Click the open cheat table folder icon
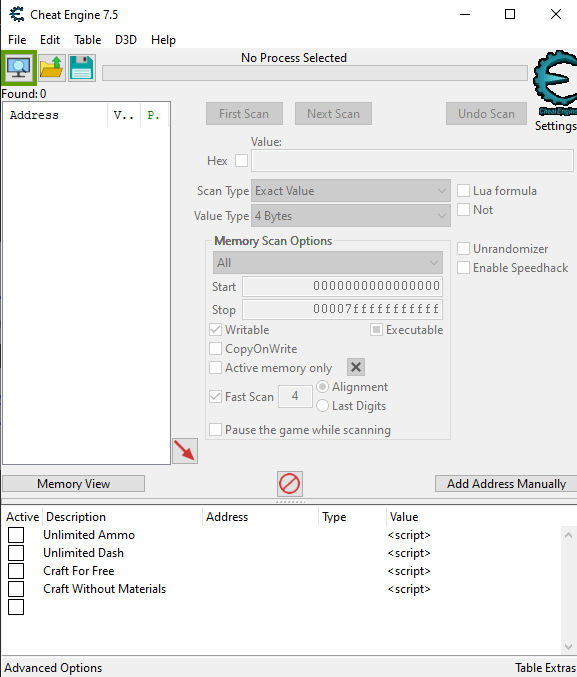 pos(52,68)
